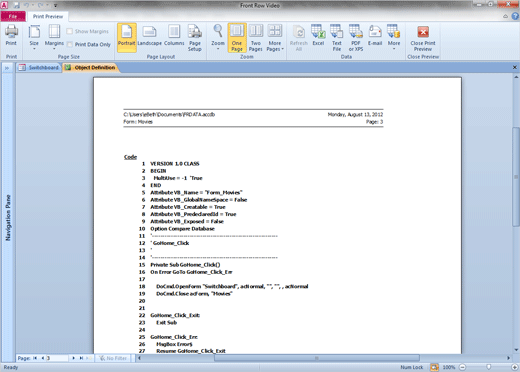The height and width of the screenshot is (372, 520).
Task: Export to Text File
Action: 337,38
